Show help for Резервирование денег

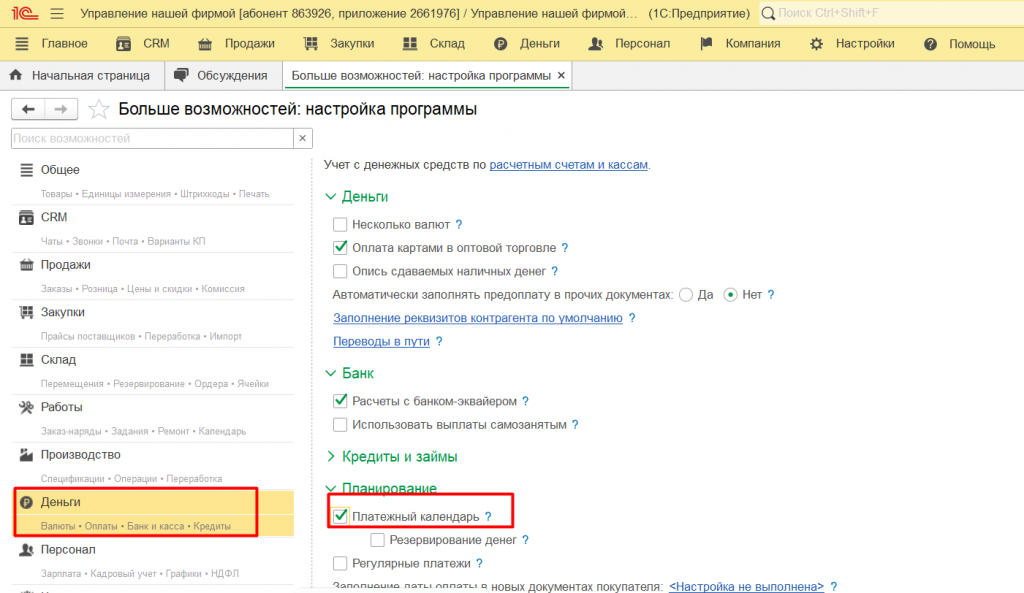[526, 539]
